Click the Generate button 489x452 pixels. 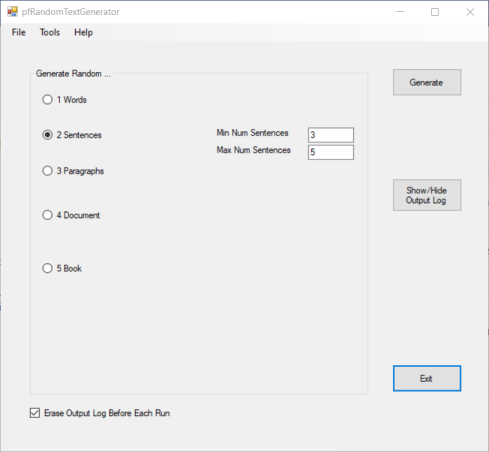[x=427, y=82]
